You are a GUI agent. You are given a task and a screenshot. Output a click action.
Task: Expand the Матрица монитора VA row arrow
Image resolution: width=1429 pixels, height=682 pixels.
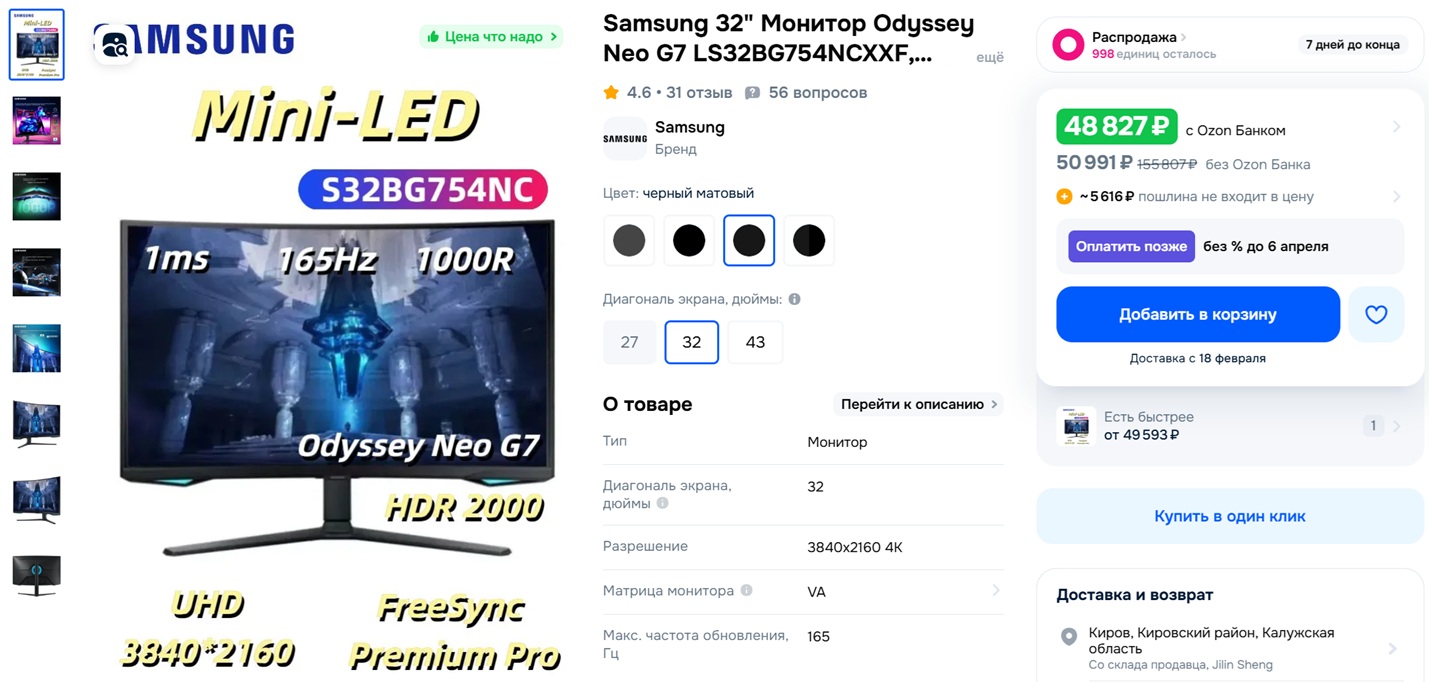(995, 591)
